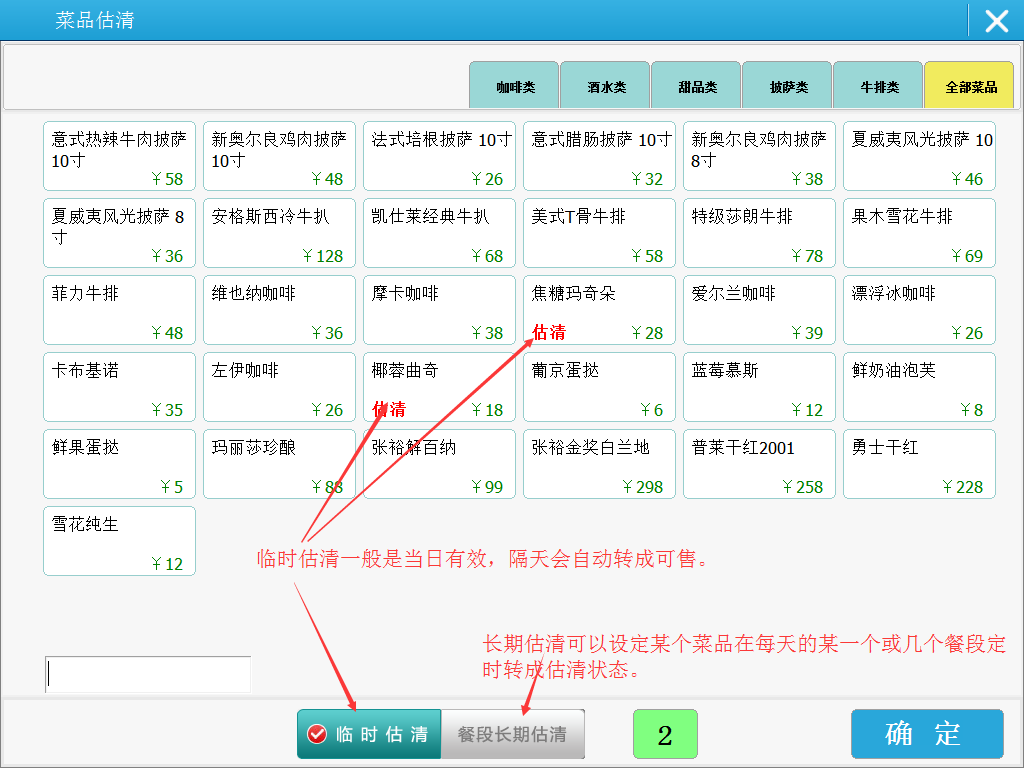
Task: Show all dishes via 全部菜品 tab
Action: pos(969,86)
